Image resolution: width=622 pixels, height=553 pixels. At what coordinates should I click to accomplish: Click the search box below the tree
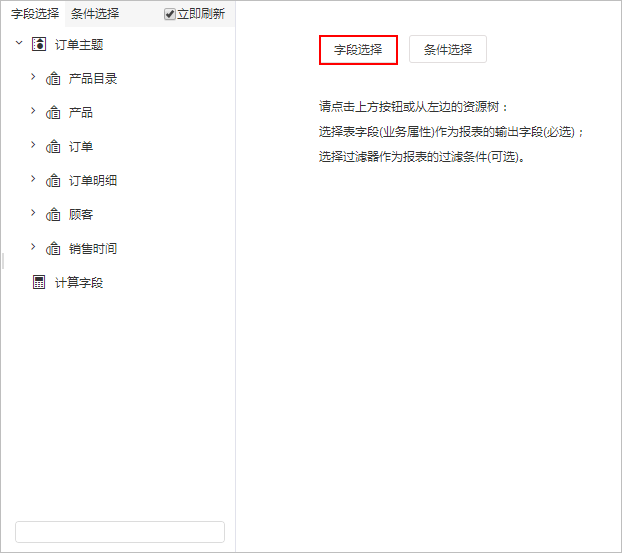pyautogui.click(x=120, y=532)
